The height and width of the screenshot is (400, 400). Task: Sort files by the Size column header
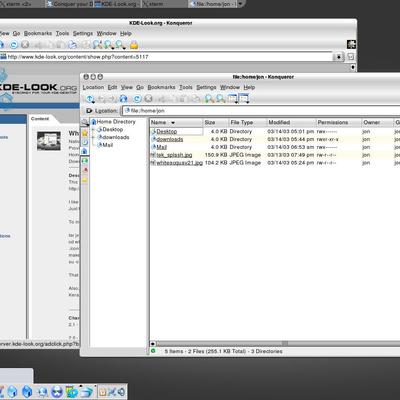tap(216, 122)
